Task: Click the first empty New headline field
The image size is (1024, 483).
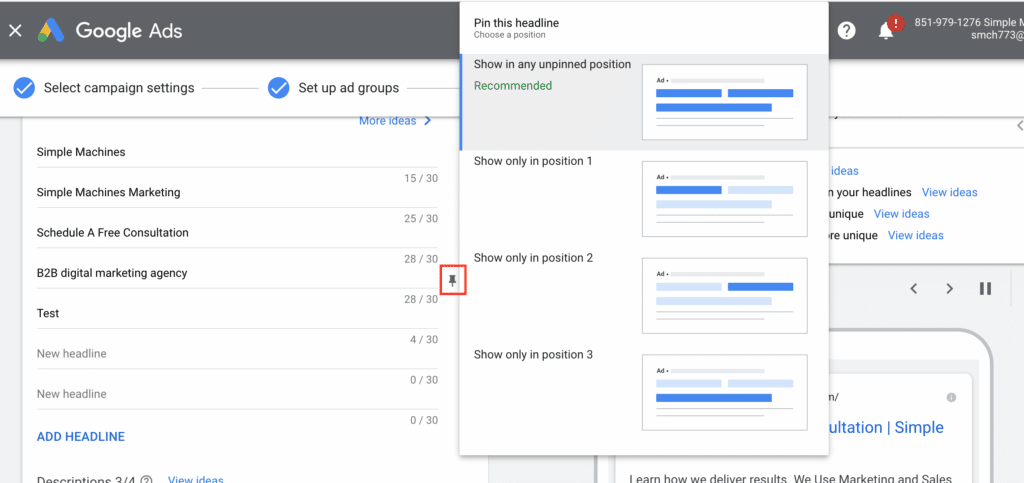Action: tap(237, 354)
